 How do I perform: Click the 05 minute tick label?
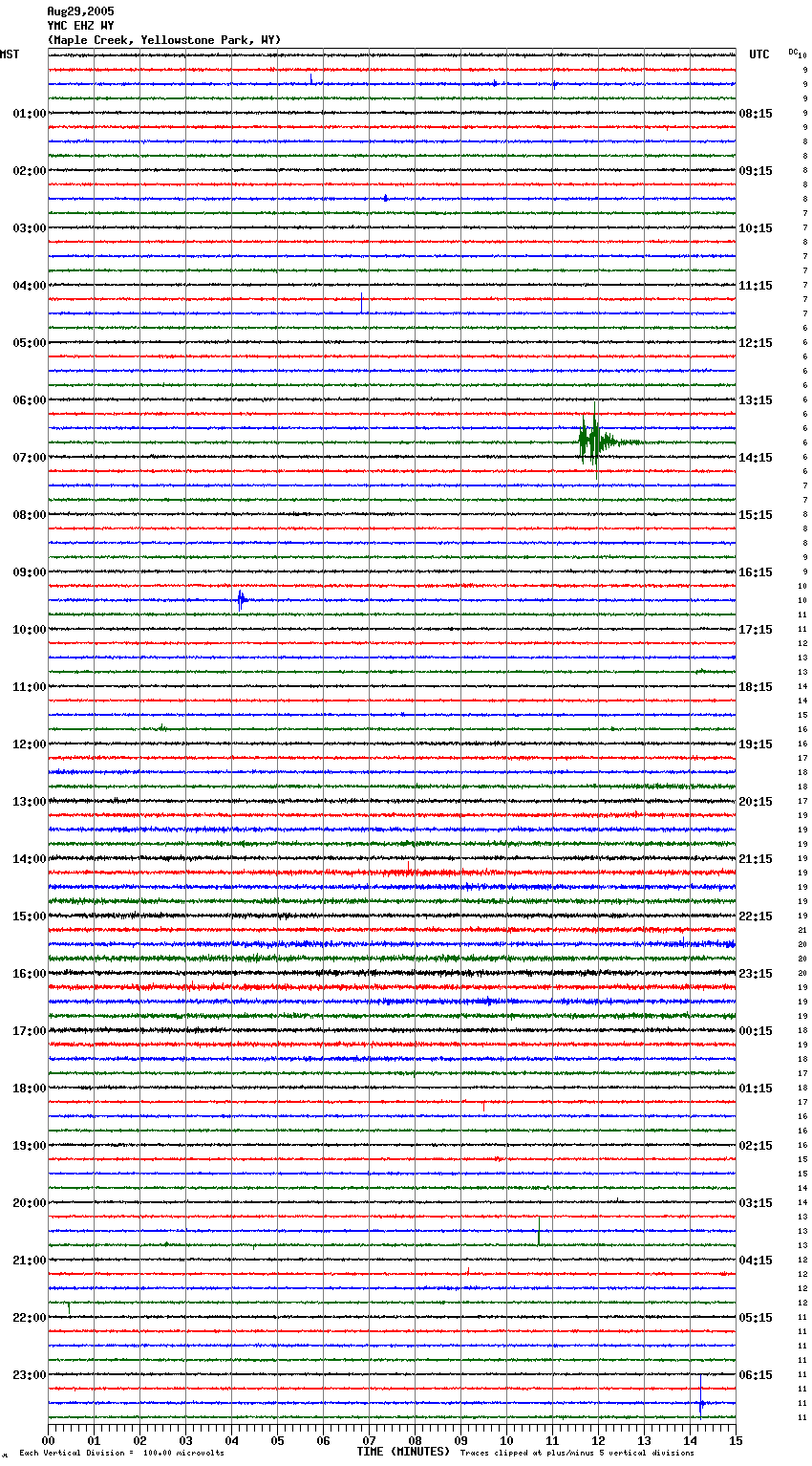point(277,1440)
